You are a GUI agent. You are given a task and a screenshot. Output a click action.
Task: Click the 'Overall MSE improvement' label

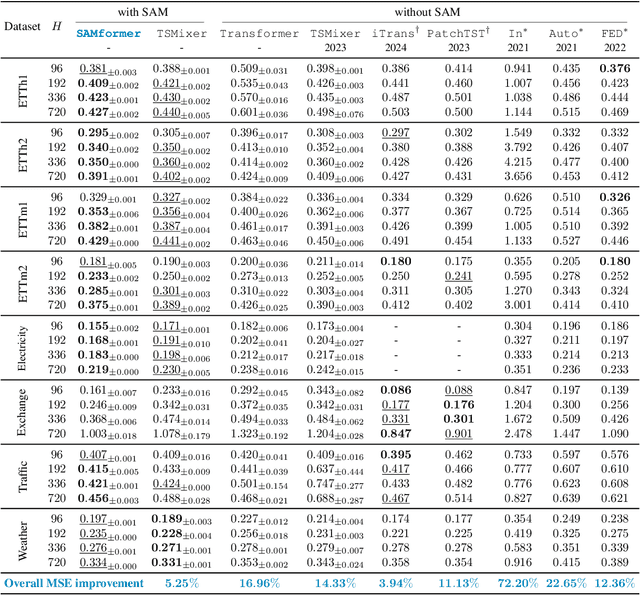[74, 583]
